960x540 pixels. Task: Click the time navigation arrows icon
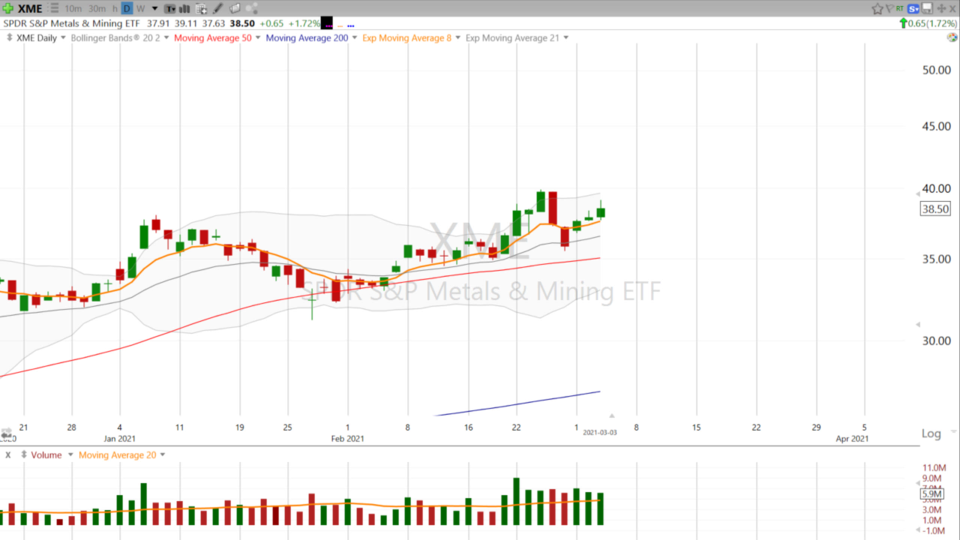tap(8, 435)
